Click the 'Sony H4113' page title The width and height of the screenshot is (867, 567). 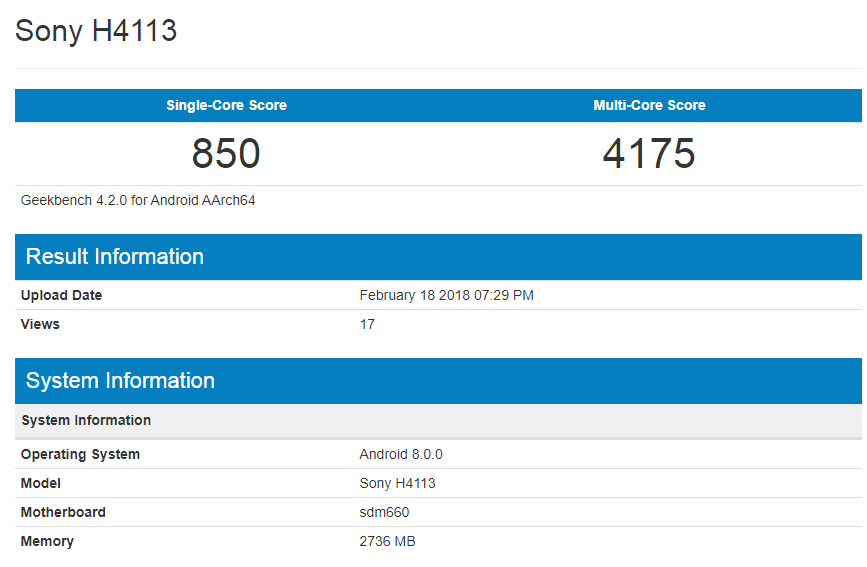point(96,30)
